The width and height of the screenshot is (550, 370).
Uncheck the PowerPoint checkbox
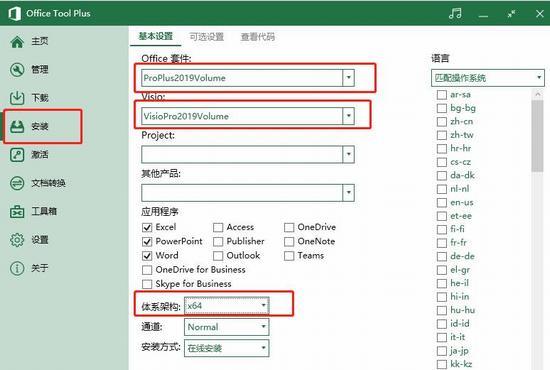[x=147, y=242]
